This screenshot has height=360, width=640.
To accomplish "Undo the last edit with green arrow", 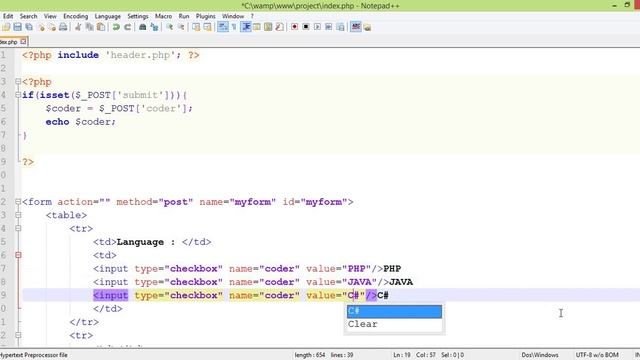I will pyautogui.click(x=116, y=27).
